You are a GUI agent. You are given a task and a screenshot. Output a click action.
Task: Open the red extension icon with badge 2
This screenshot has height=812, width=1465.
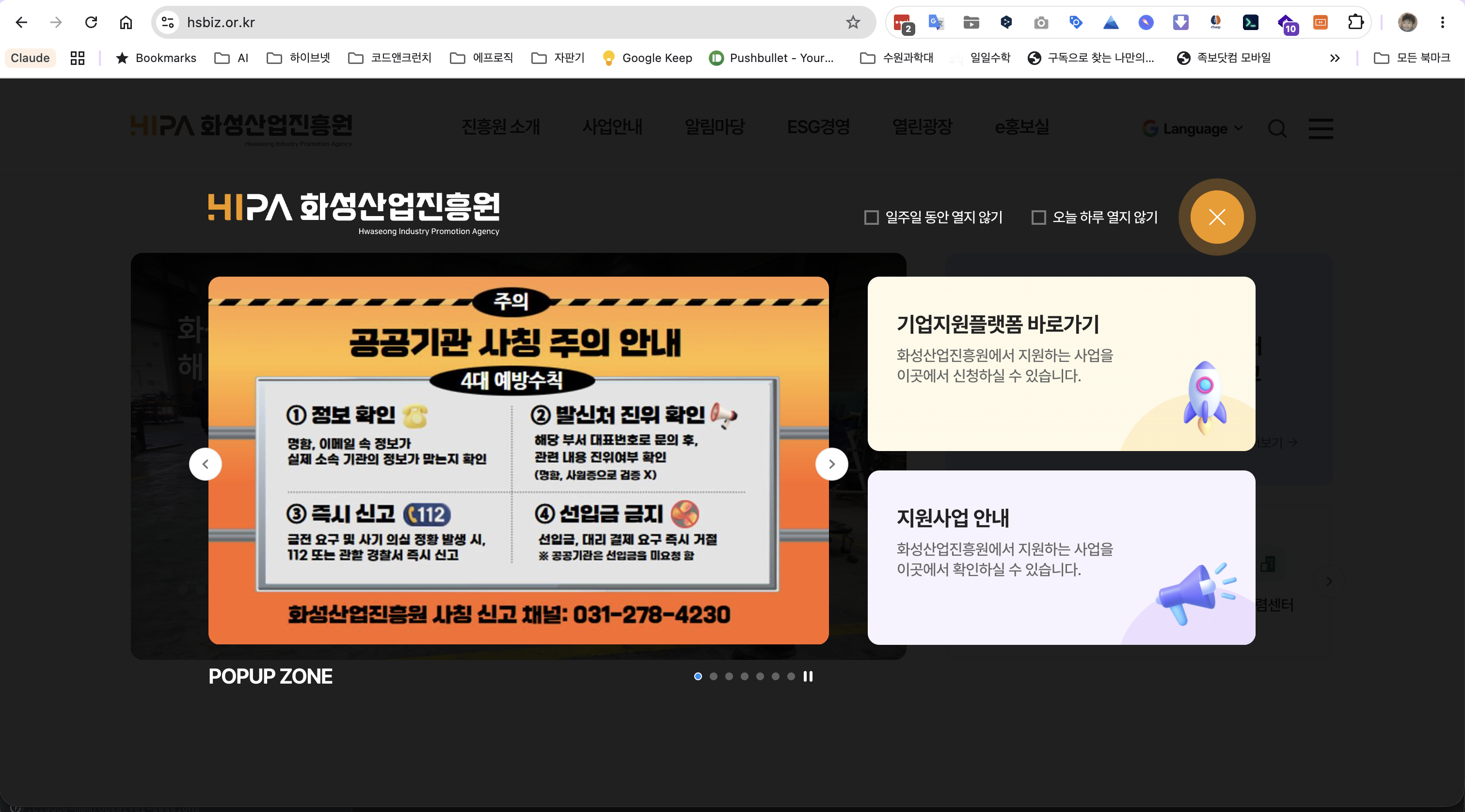(903, 23)
